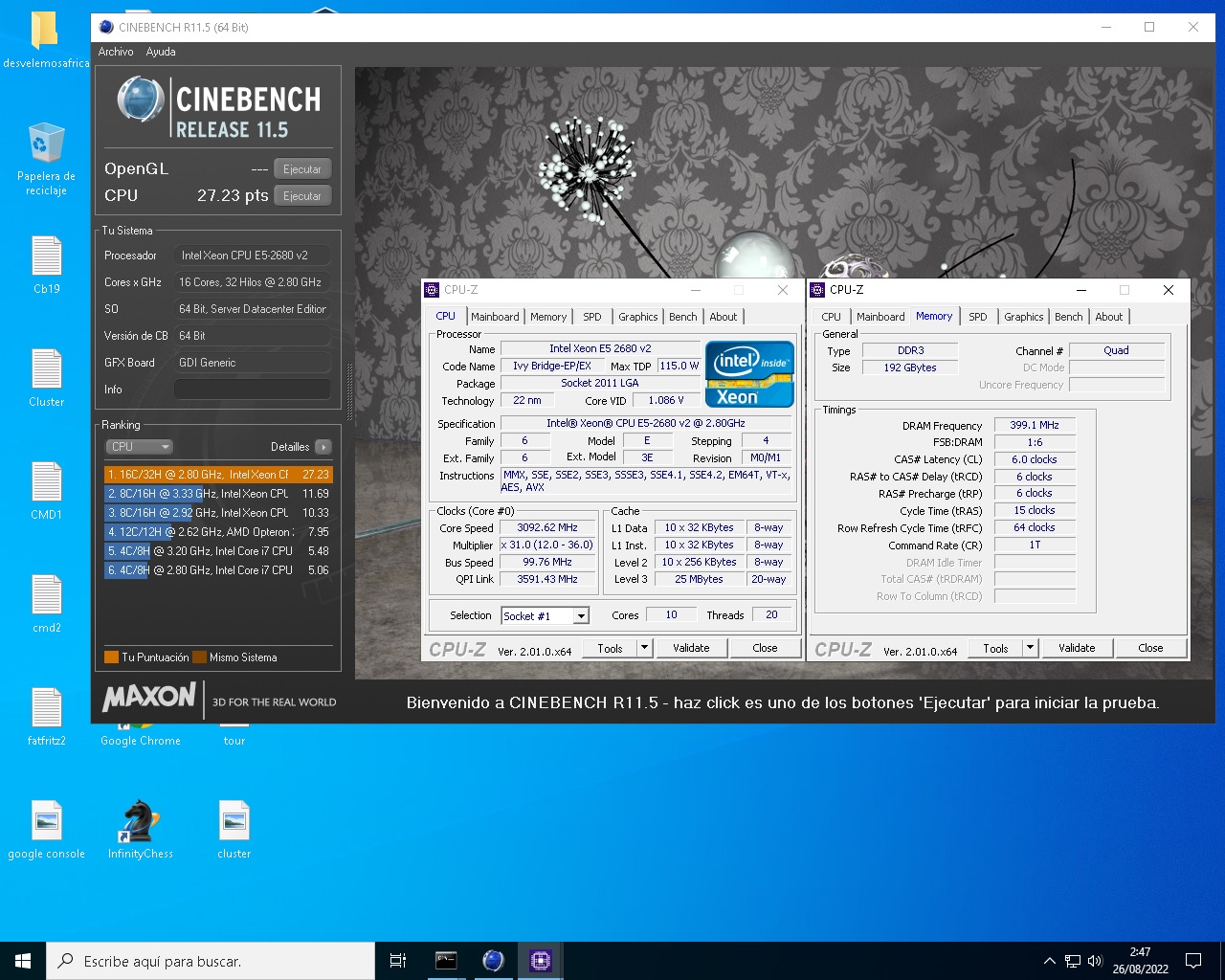1225x980 pixels.
Task: Open the Ranking CPU dropdown
Action: pos(139,447)
